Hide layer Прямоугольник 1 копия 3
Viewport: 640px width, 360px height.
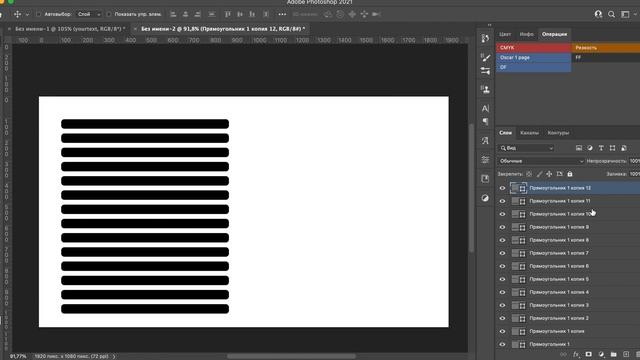click(502, 305)
